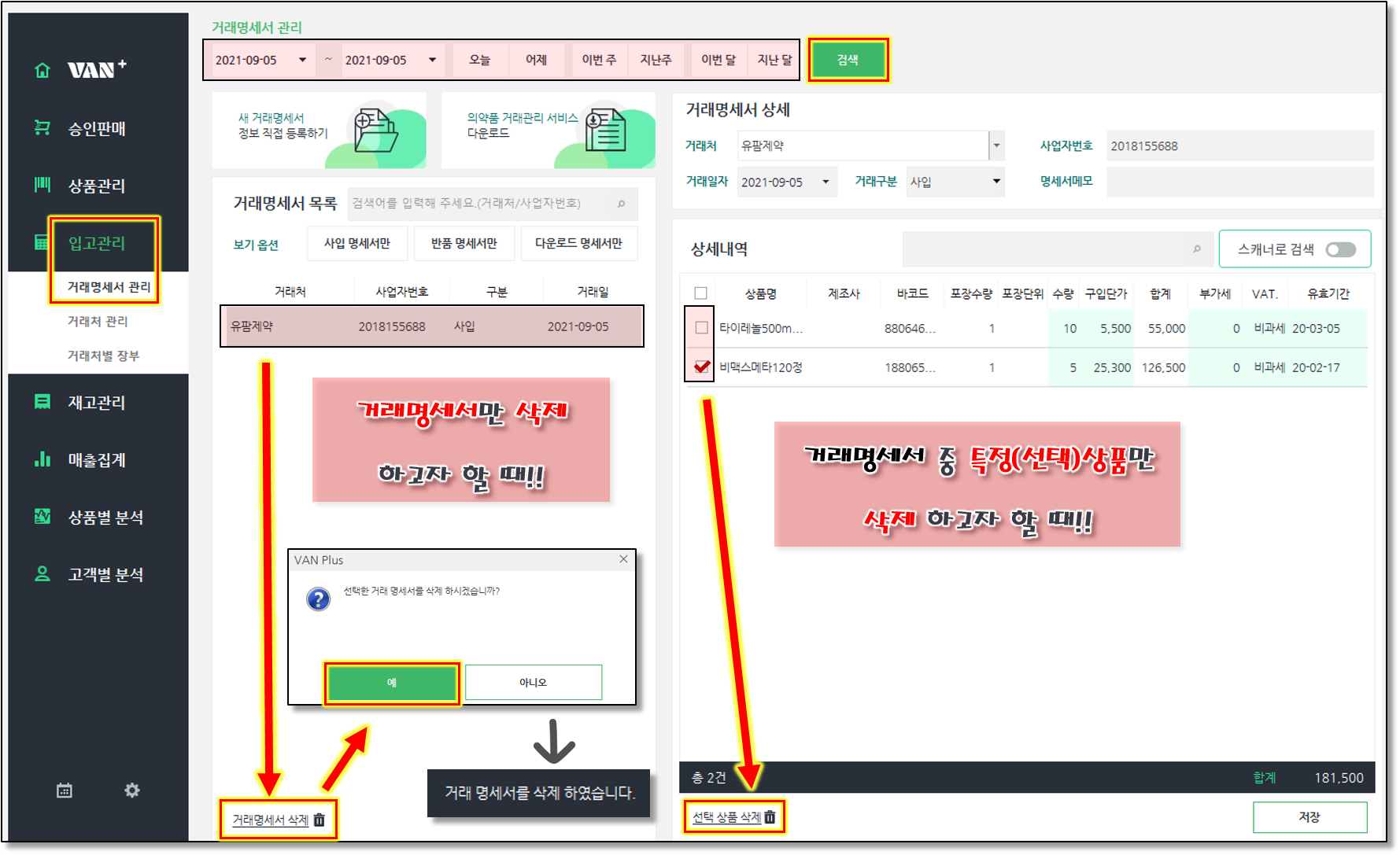
Task: Click the trash icon beside 선택 상품 삭제
Action: click(770, 817)
